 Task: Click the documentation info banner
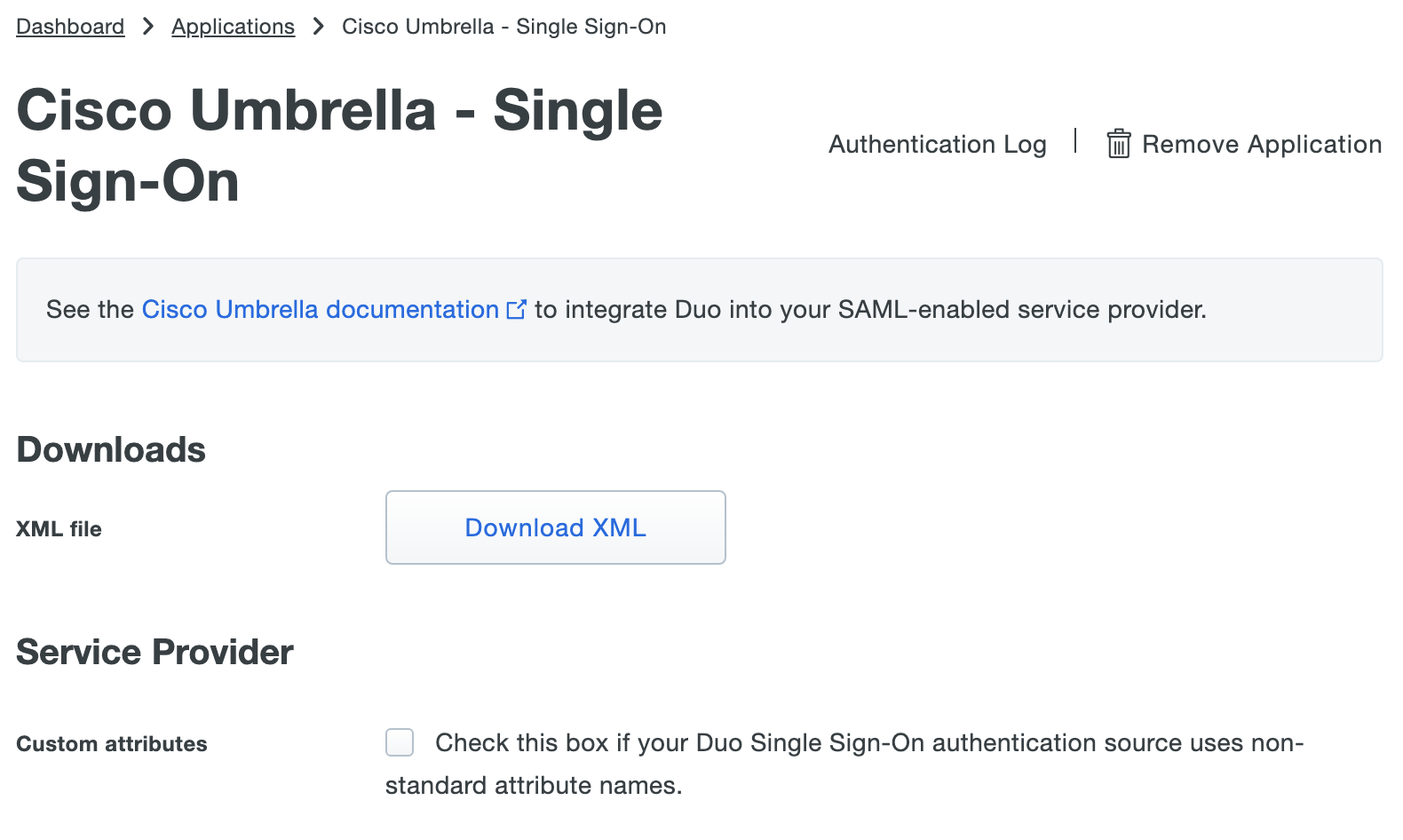pos(700,310)
